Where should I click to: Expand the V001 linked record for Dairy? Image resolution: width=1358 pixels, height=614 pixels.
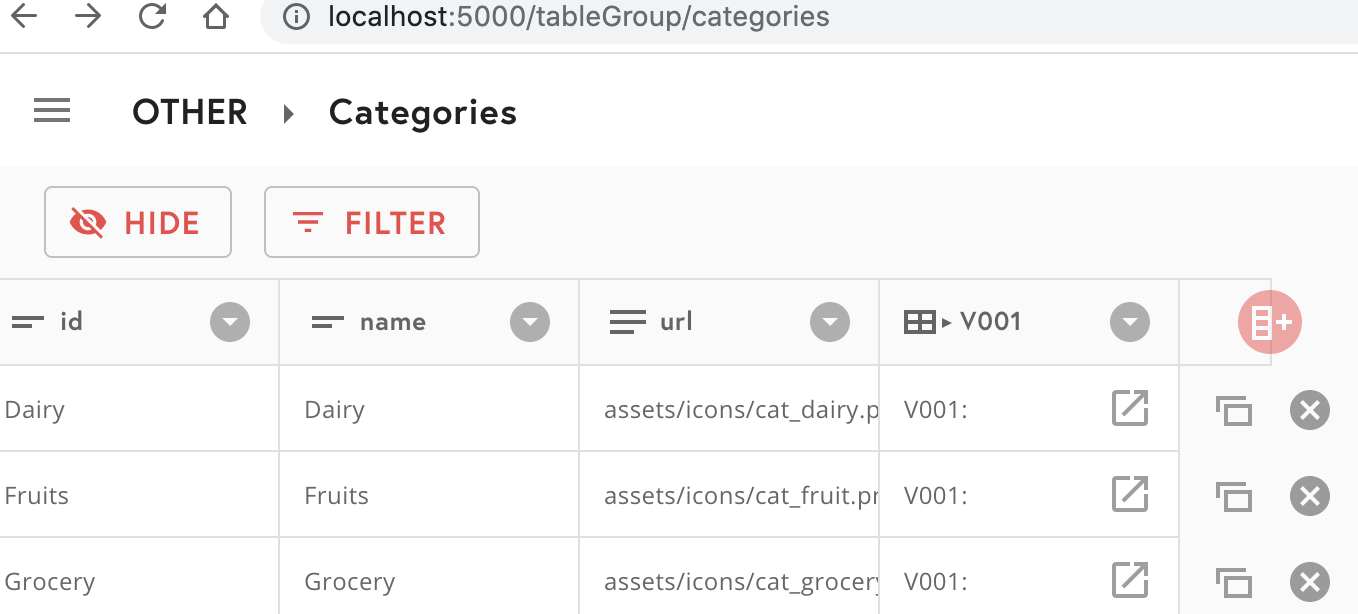(x=1129, y=408)
